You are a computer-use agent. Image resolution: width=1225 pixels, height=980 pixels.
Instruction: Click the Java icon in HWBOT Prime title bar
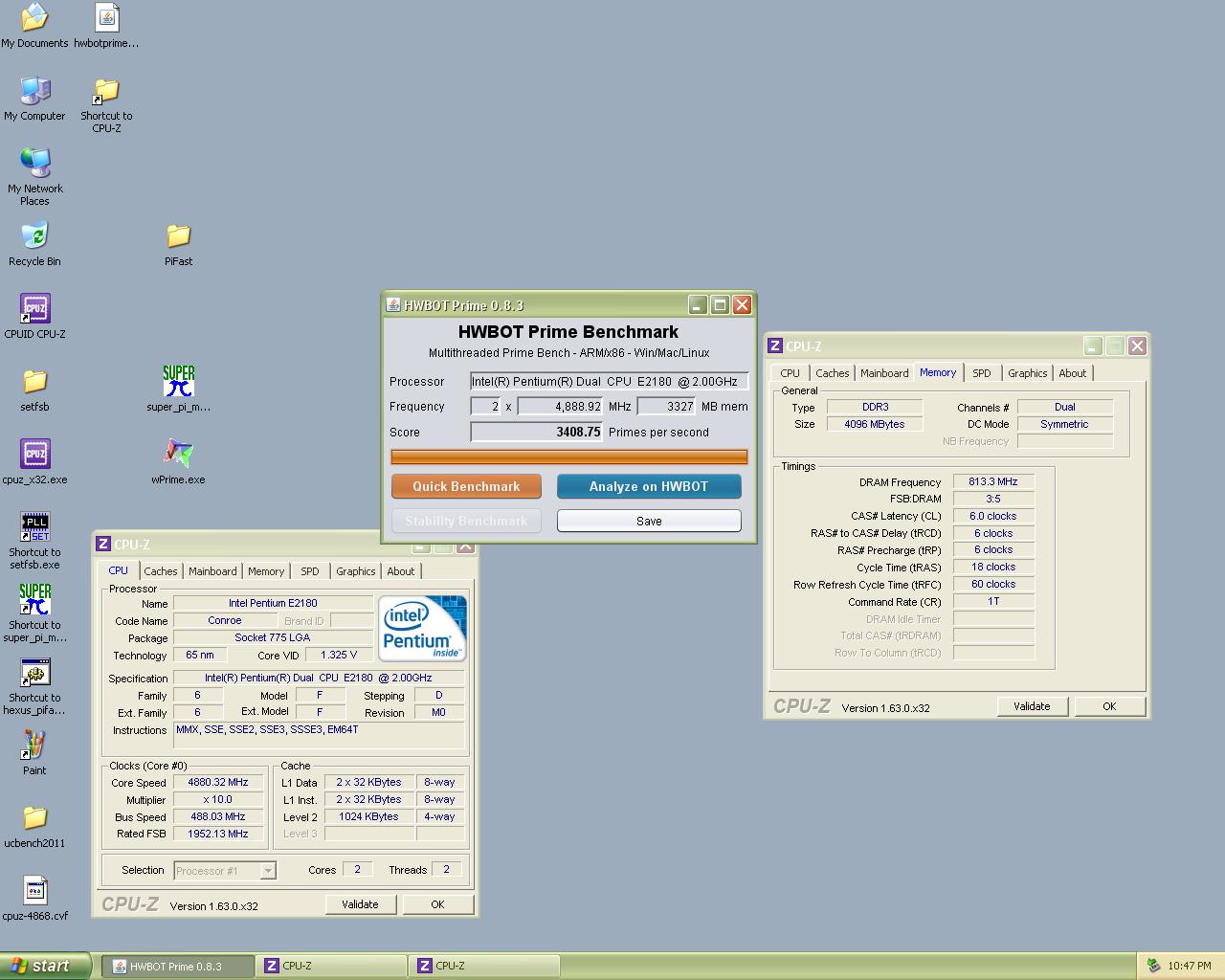click(x=393, y=305)
